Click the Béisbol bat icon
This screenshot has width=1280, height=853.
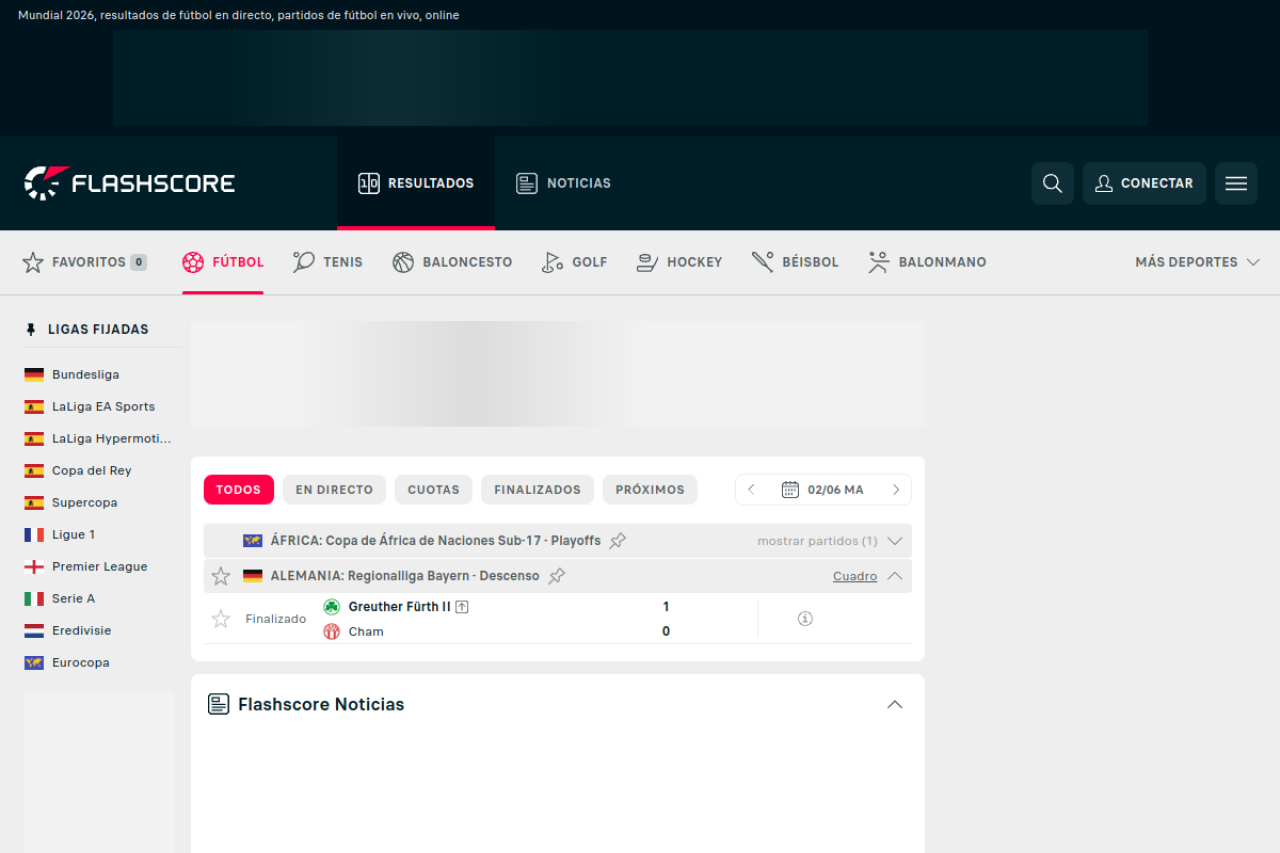point(762,262)
